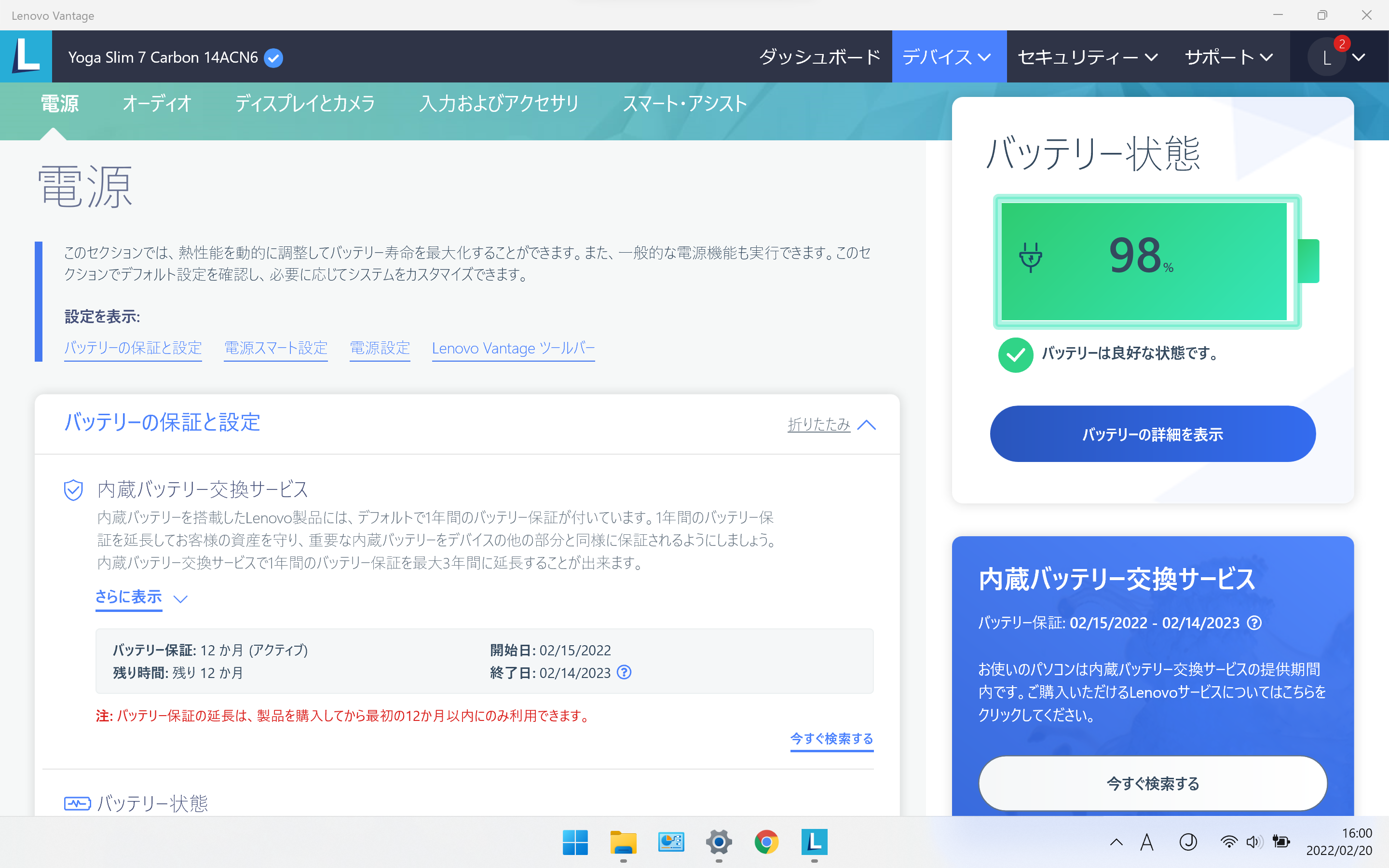Click the shield icon beside 内蔵バッテリー交換サービス
Viewport: 1389px width, 868px height.
[x=73, y=489]
